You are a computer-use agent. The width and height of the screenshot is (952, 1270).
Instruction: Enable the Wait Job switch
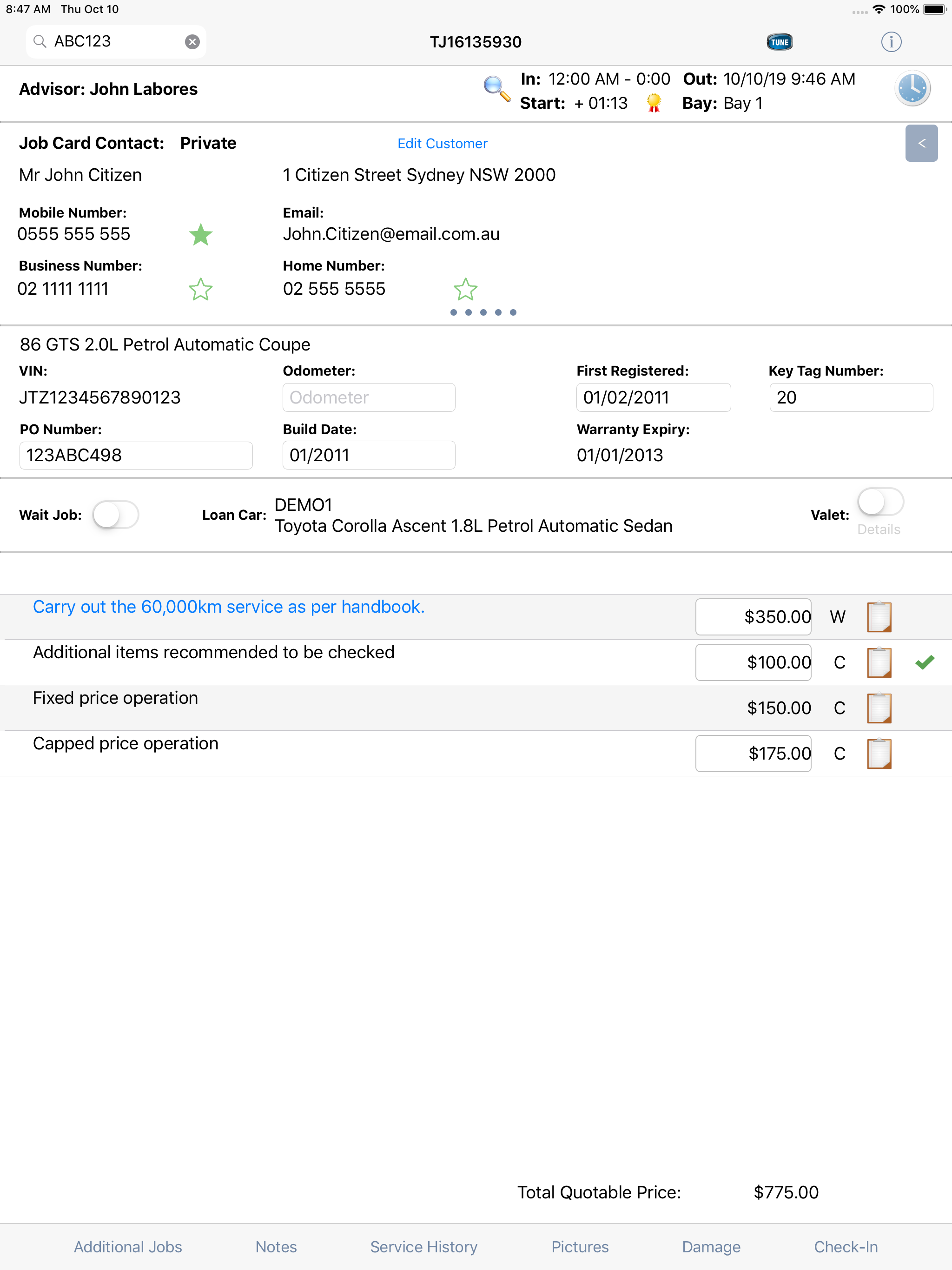tap(115, 515)
